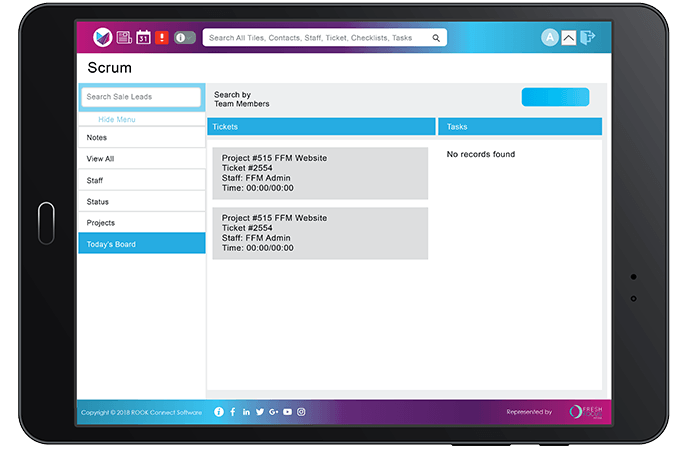The height and width of the screenshot is (450, 690).
Task: Click the red alert exclamation icon
Action: tap(162, 38)
